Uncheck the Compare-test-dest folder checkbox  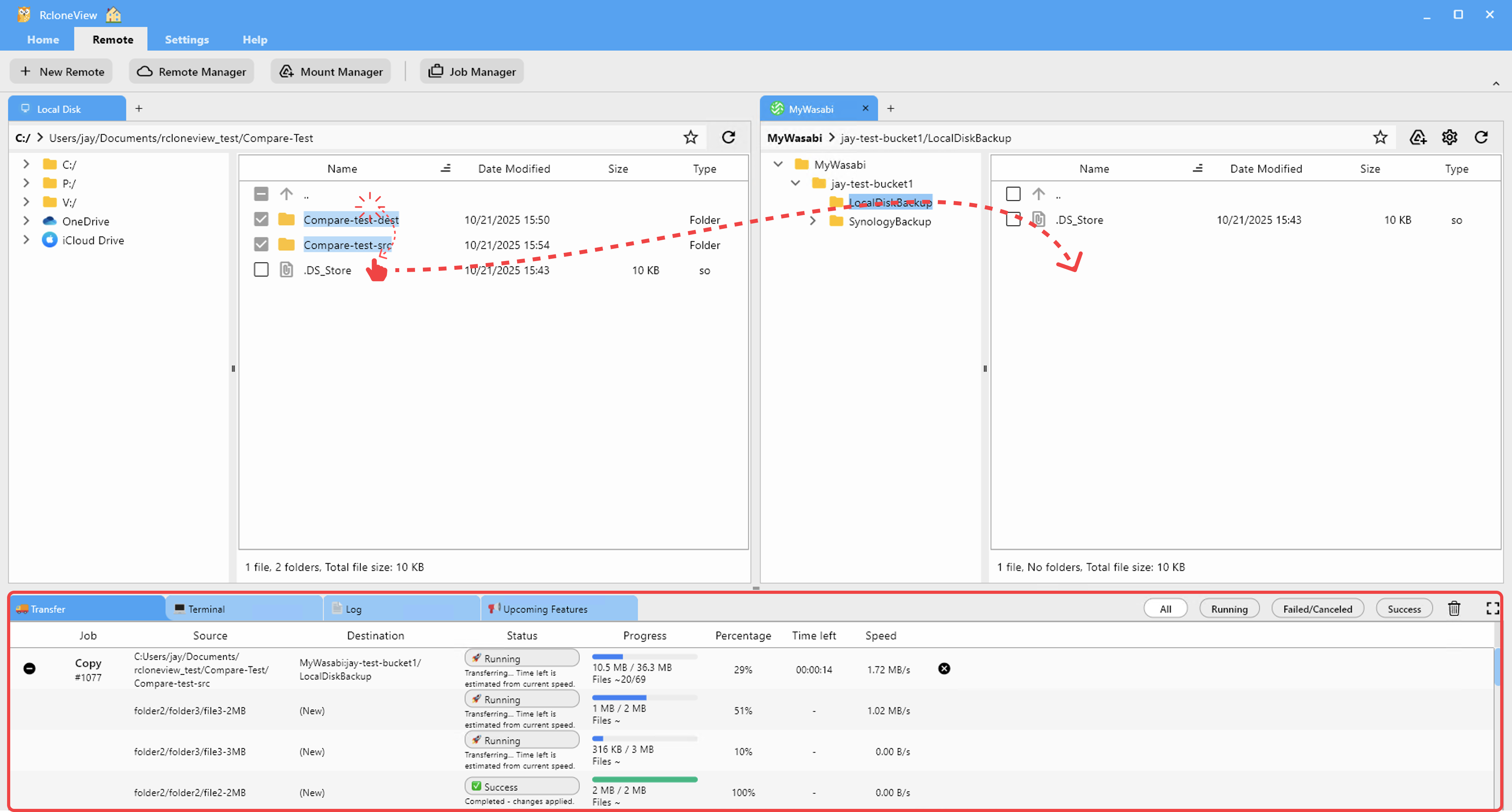tap(261, 219)
